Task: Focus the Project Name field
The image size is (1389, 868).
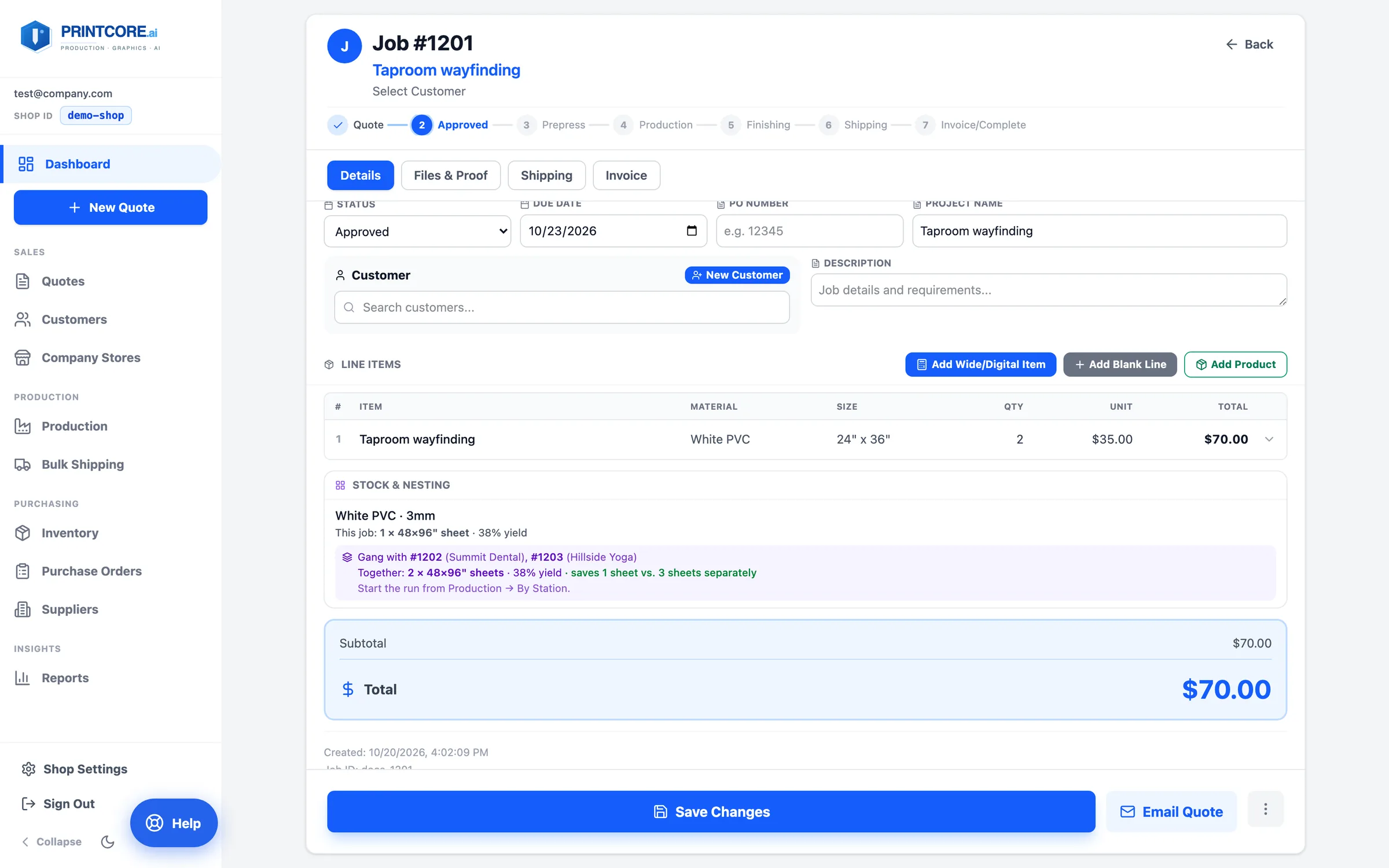Action: [1100, 231]
